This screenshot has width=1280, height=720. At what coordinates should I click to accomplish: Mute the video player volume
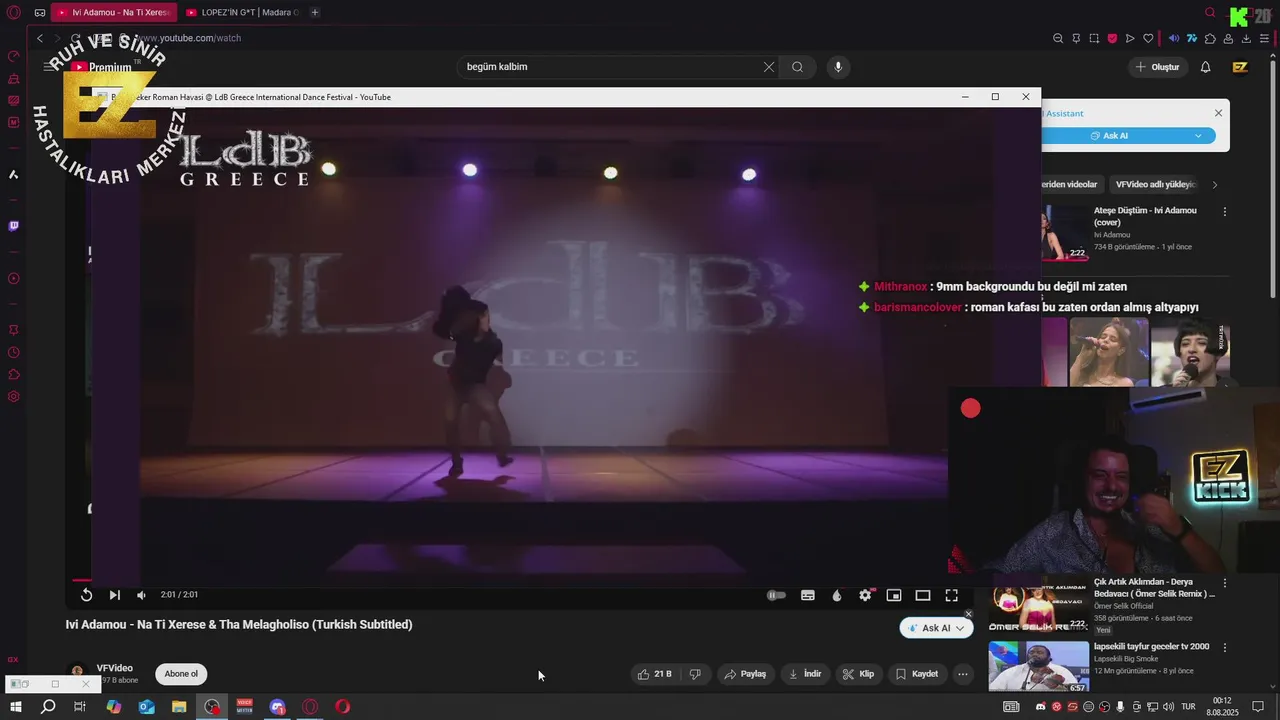(x=141, y=595)
